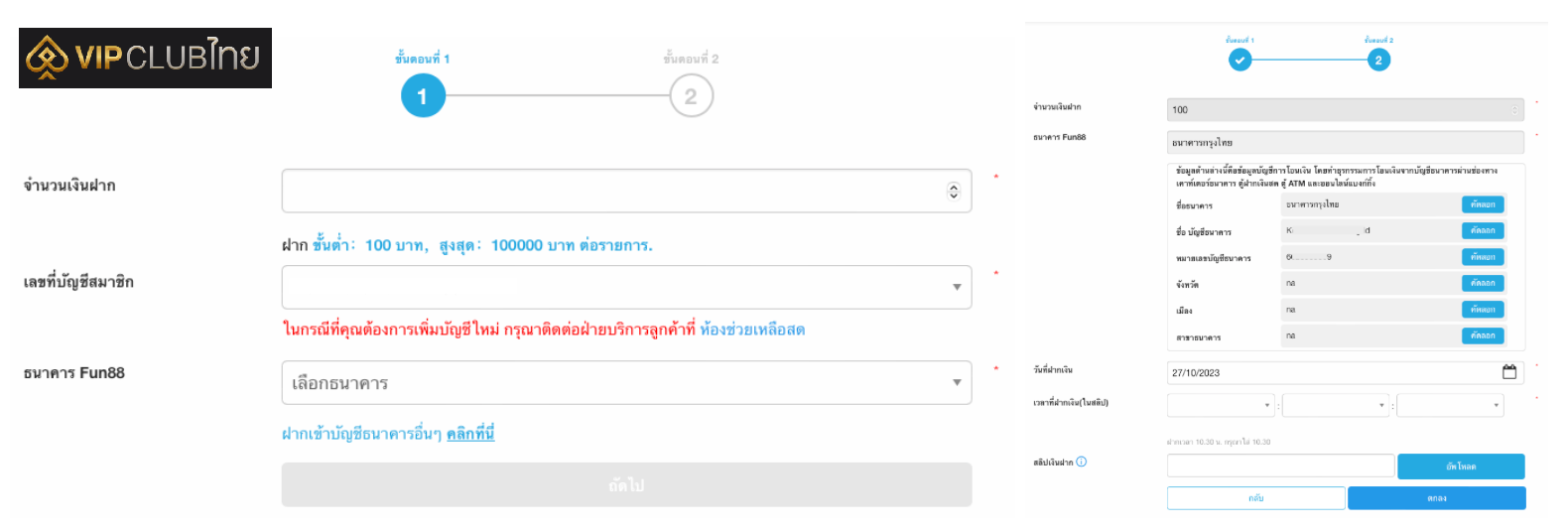Click the completed step 1 checkmark in right form
This screenshot has width=1568, height=532.
point(1240,61)
